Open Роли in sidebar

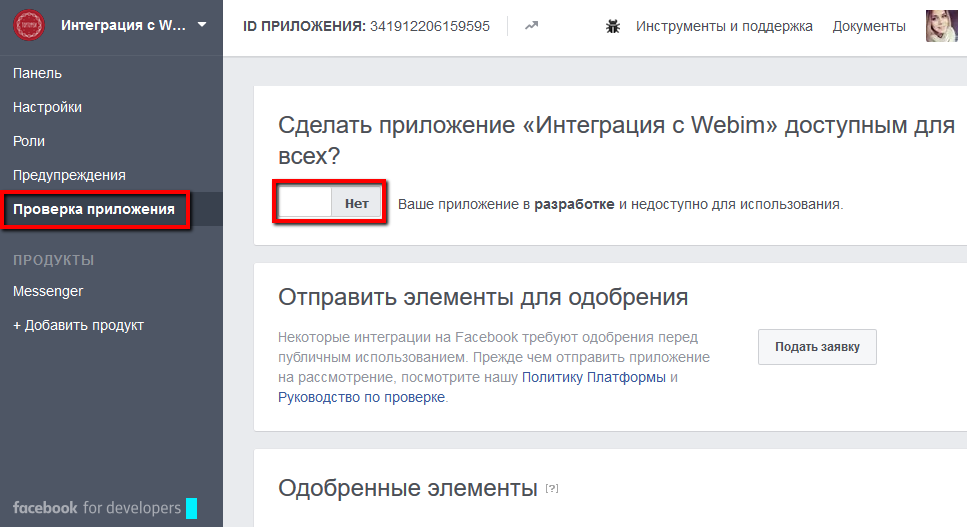click(x=29, y=141)
